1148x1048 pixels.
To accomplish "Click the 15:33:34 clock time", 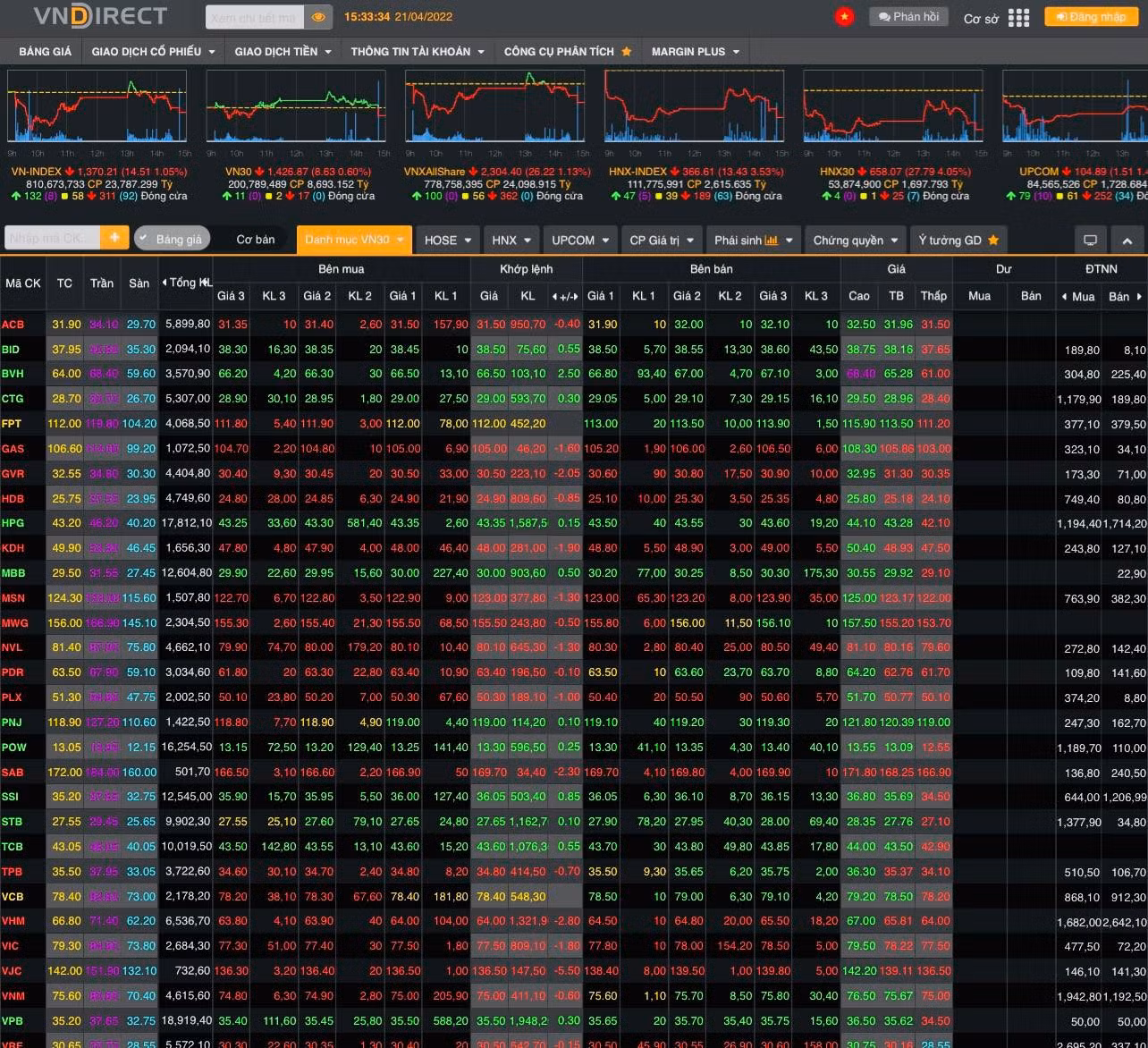I will pos(367,17).
